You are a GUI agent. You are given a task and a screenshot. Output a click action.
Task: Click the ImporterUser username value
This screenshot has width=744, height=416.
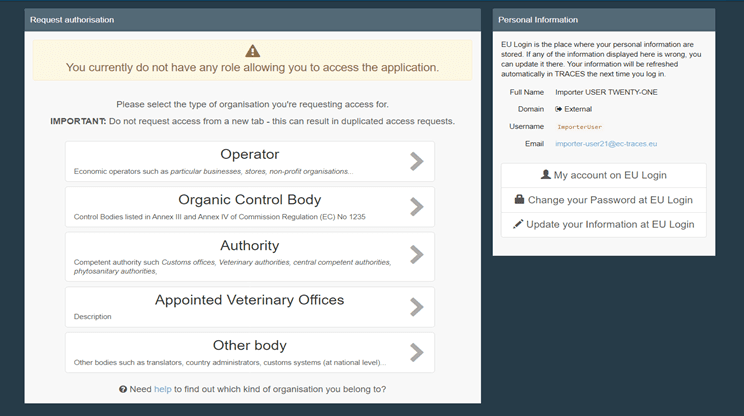coord(579,127)
